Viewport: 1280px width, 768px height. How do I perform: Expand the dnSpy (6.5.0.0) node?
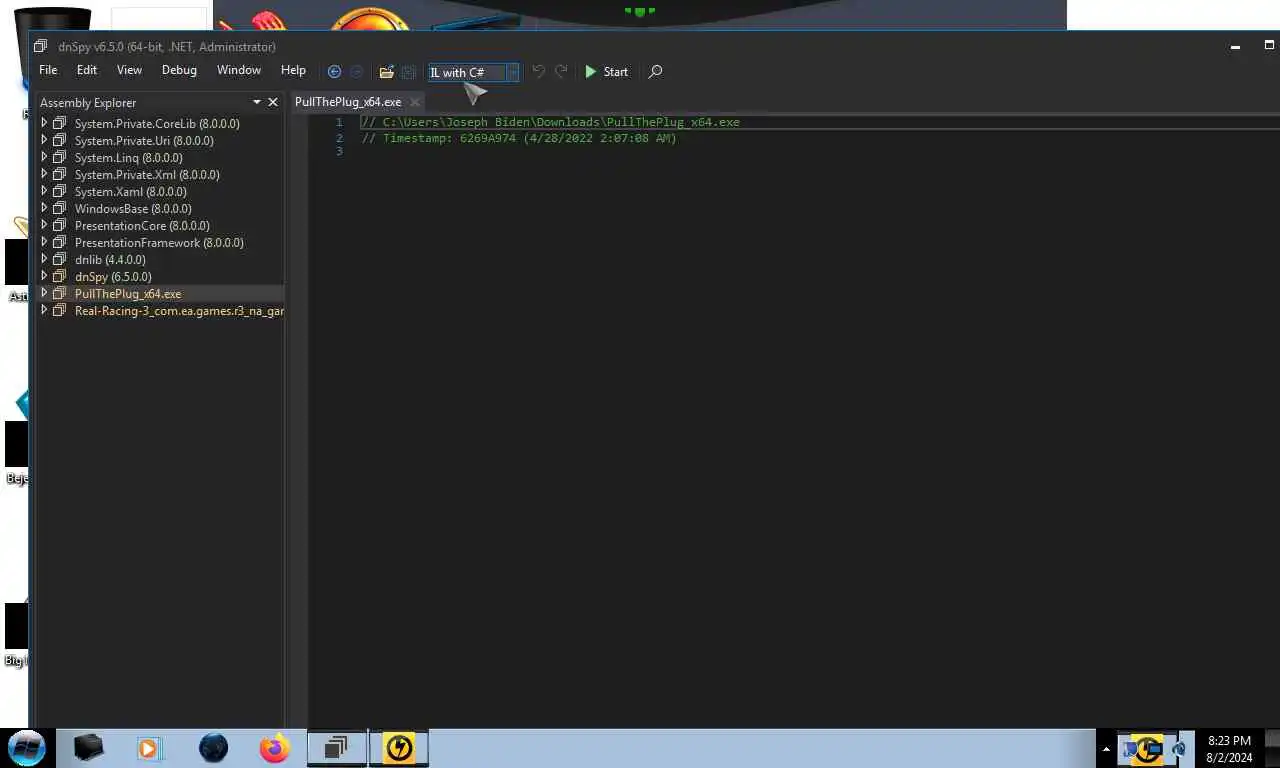click(44, 276)
